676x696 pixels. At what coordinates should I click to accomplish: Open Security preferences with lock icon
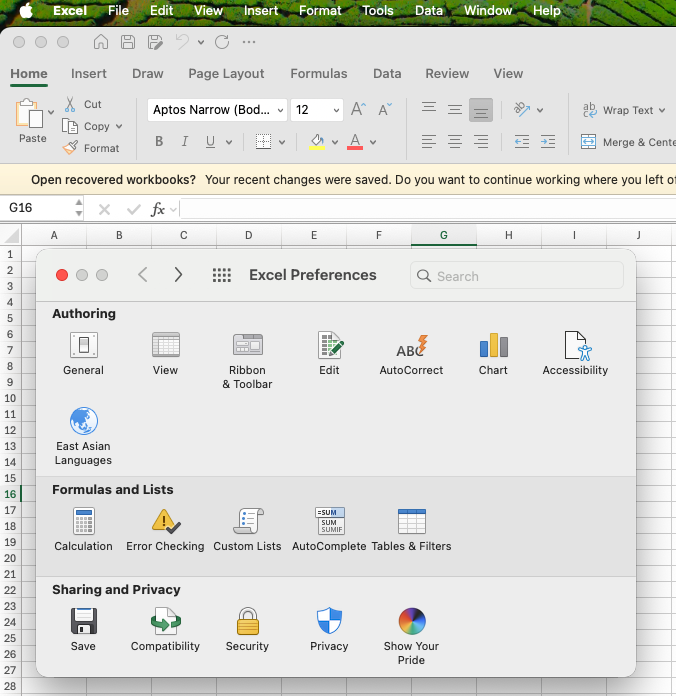[x=247, y=629]
